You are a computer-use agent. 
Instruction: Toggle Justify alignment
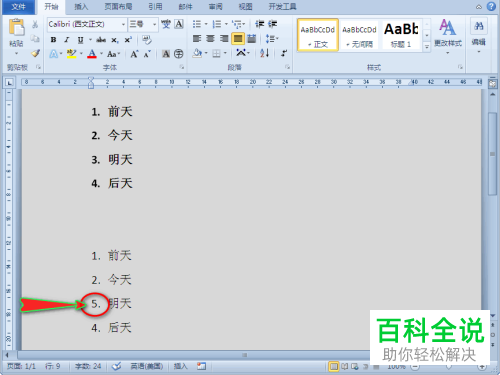point(238,39)
